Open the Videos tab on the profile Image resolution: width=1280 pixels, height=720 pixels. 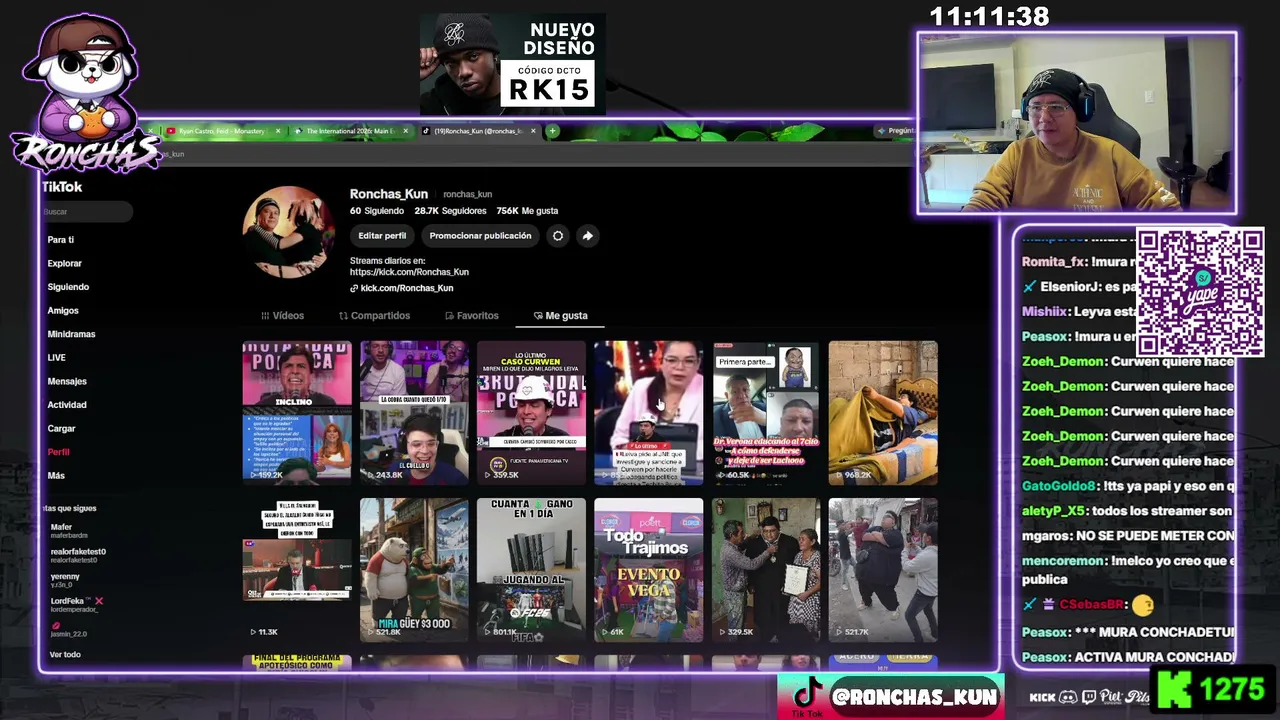(x=282, y=316)
